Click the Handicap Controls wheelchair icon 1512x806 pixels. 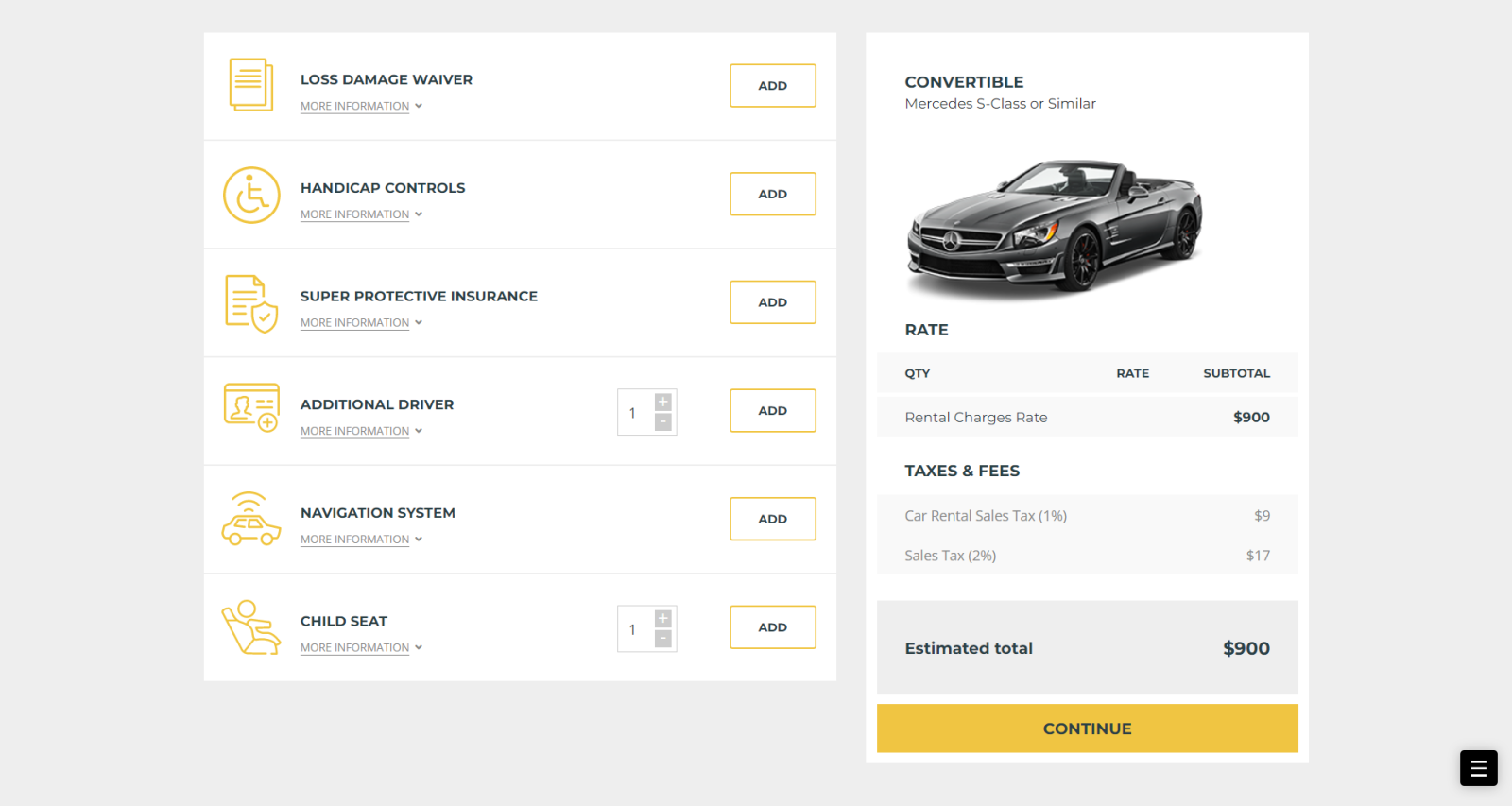(251, 196)
